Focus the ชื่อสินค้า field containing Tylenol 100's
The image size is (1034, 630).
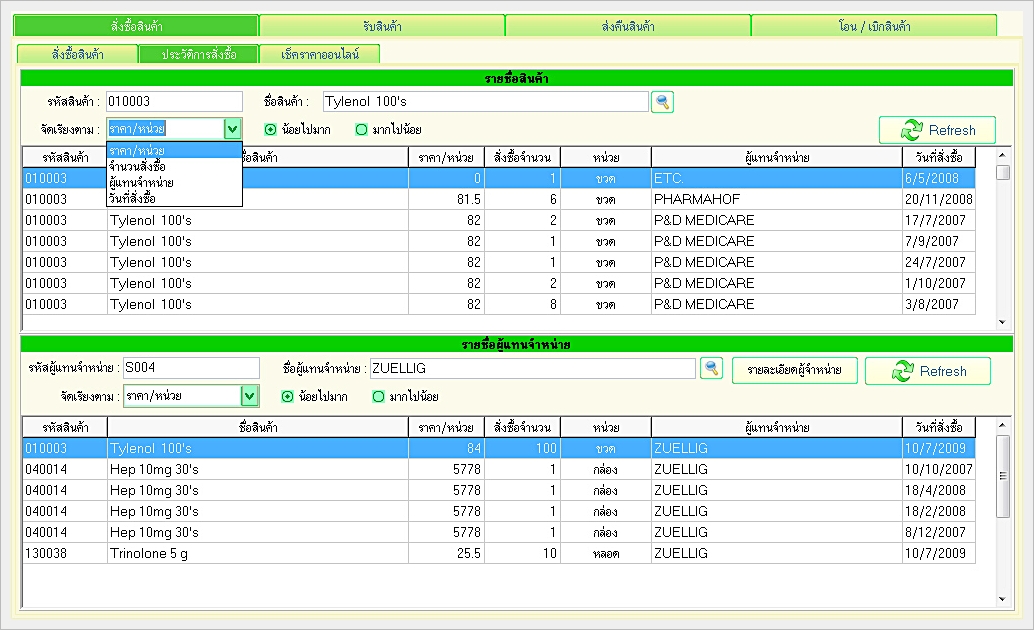(x=486, y=102)
